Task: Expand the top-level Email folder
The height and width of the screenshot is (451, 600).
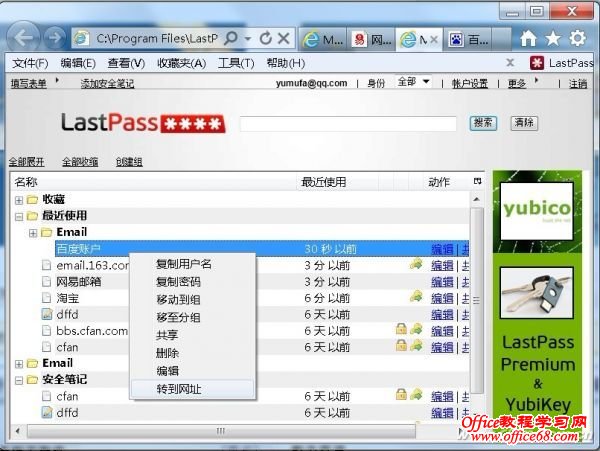Action: pyautogui.click(x=19, y=364)
